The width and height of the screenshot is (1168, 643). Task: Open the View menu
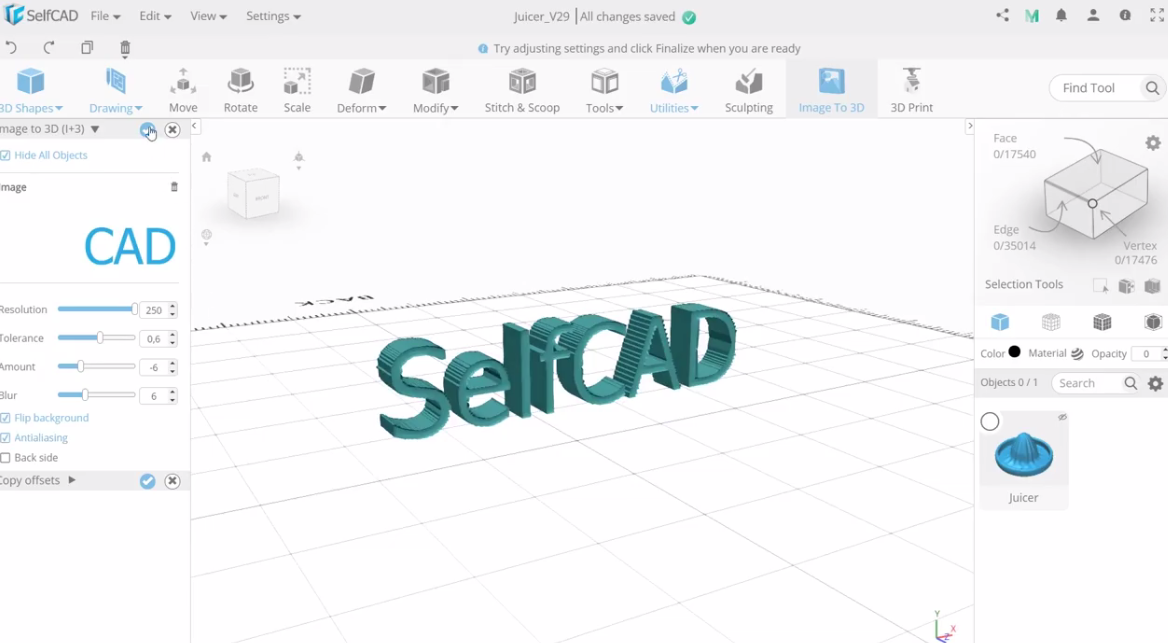pyautogui.click(x=208, y=16)
